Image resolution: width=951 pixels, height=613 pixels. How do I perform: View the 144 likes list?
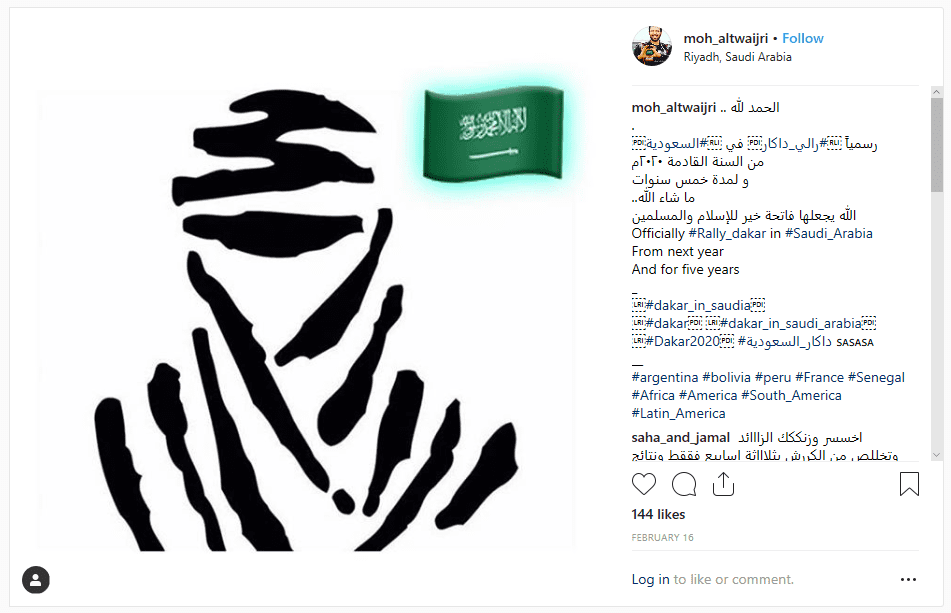coord(658,514)
